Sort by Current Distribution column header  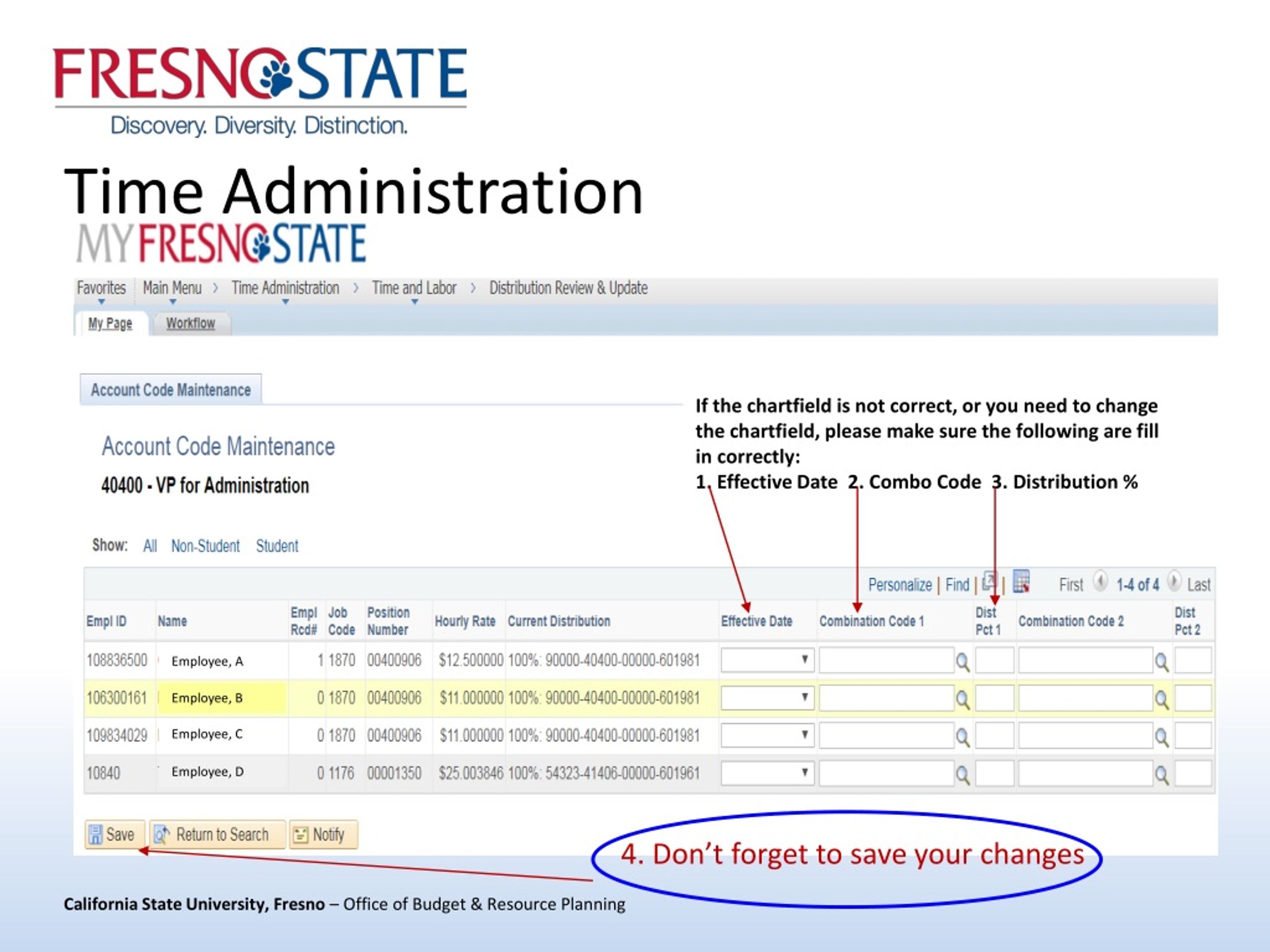[x=559, y=621]
